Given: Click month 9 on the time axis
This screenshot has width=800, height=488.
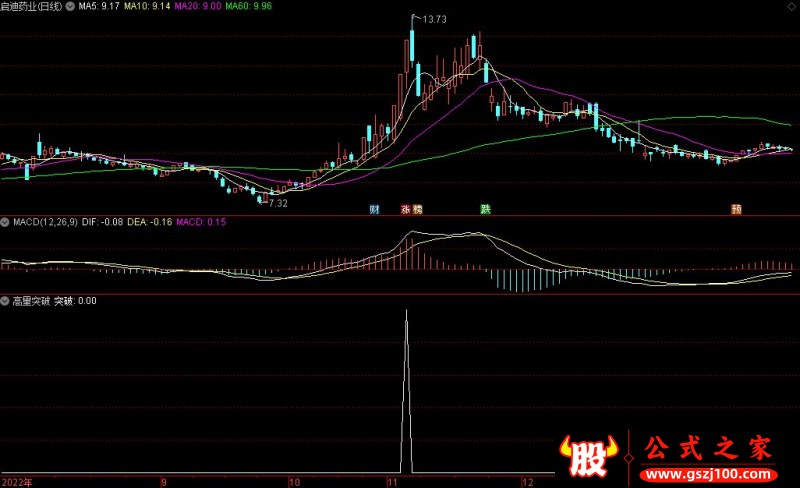Looking at the screenshot, I should [x=164, y=482].
